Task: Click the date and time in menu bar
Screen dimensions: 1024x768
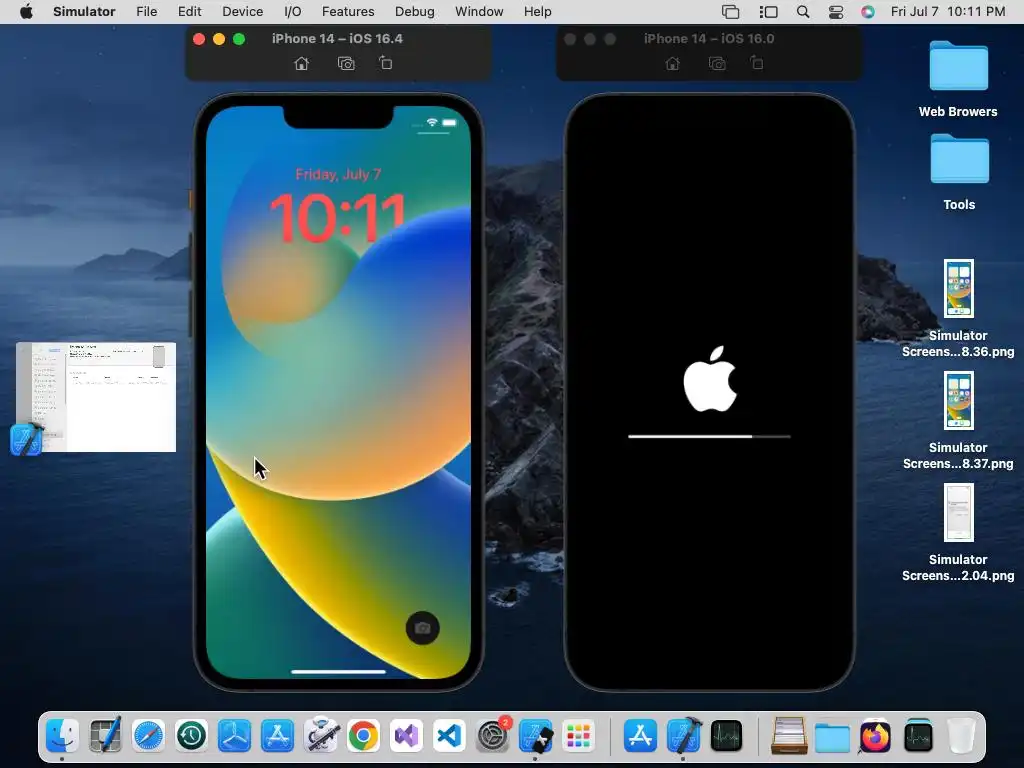Action: (948, 12)
